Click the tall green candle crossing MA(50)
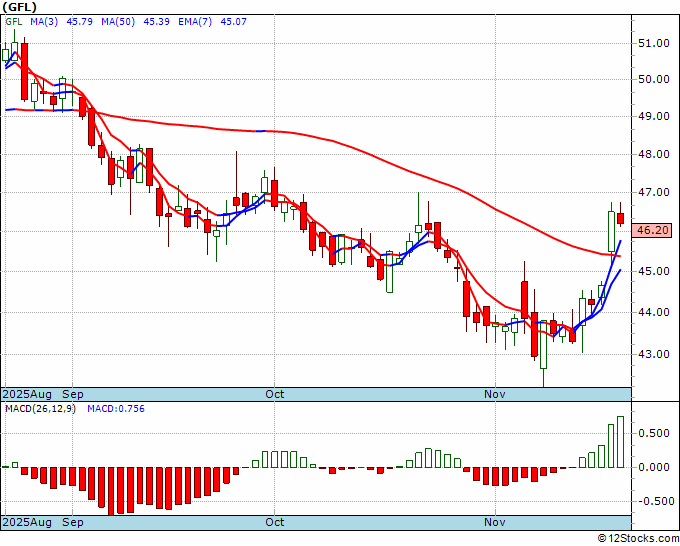 tap(611, 232)
